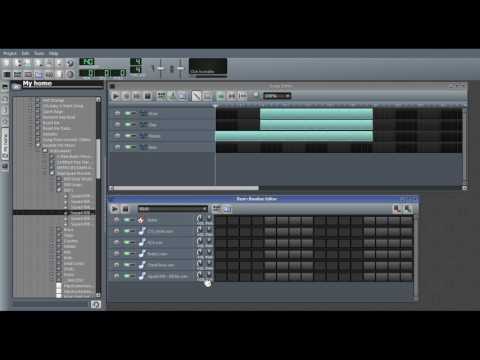Screen dimensions: 480x360
Task: Show the Song Editor via toolbar icon
Action: click(x=7, y=74)
